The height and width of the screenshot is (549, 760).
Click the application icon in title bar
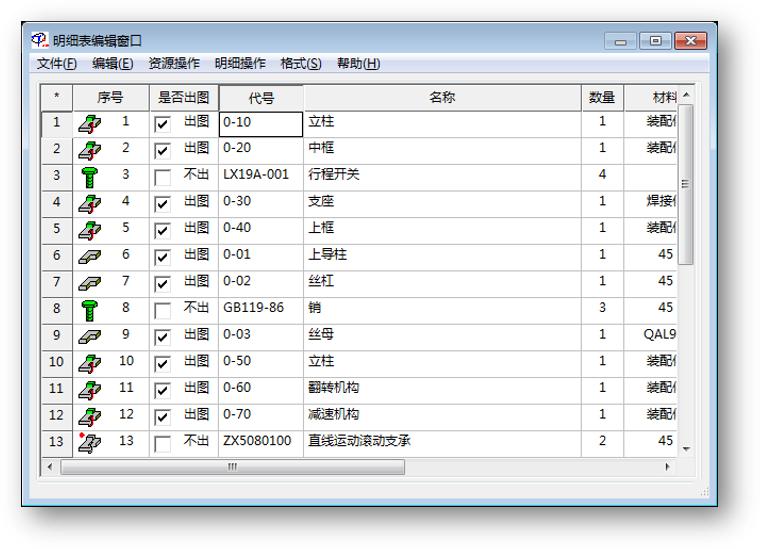(x=40, y=40)
